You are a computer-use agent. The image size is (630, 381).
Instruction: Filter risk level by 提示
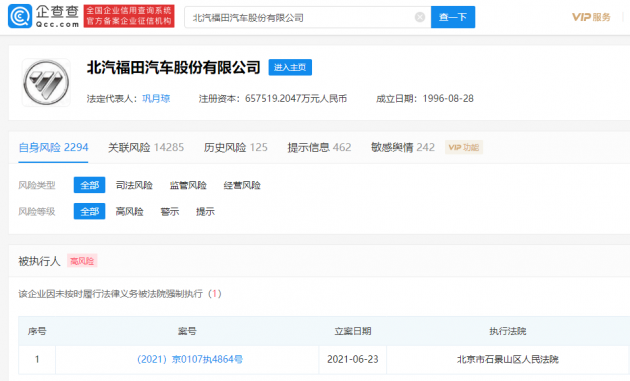[x=205, y=211]
